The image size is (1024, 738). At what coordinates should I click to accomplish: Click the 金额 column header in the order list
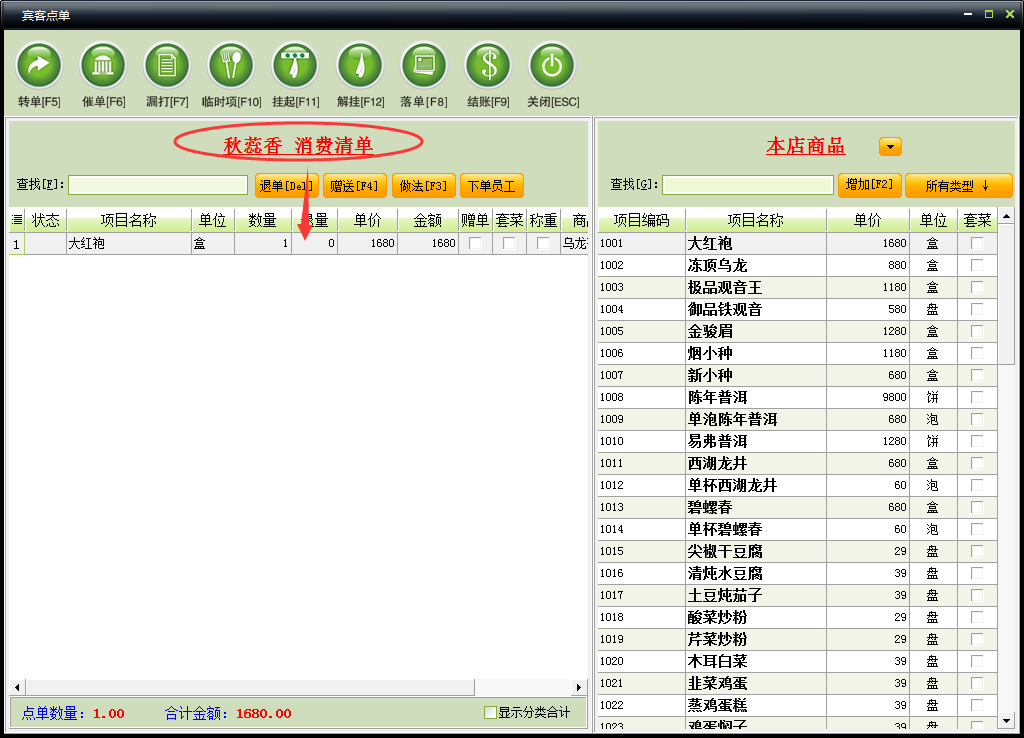(x=428, y=220)
